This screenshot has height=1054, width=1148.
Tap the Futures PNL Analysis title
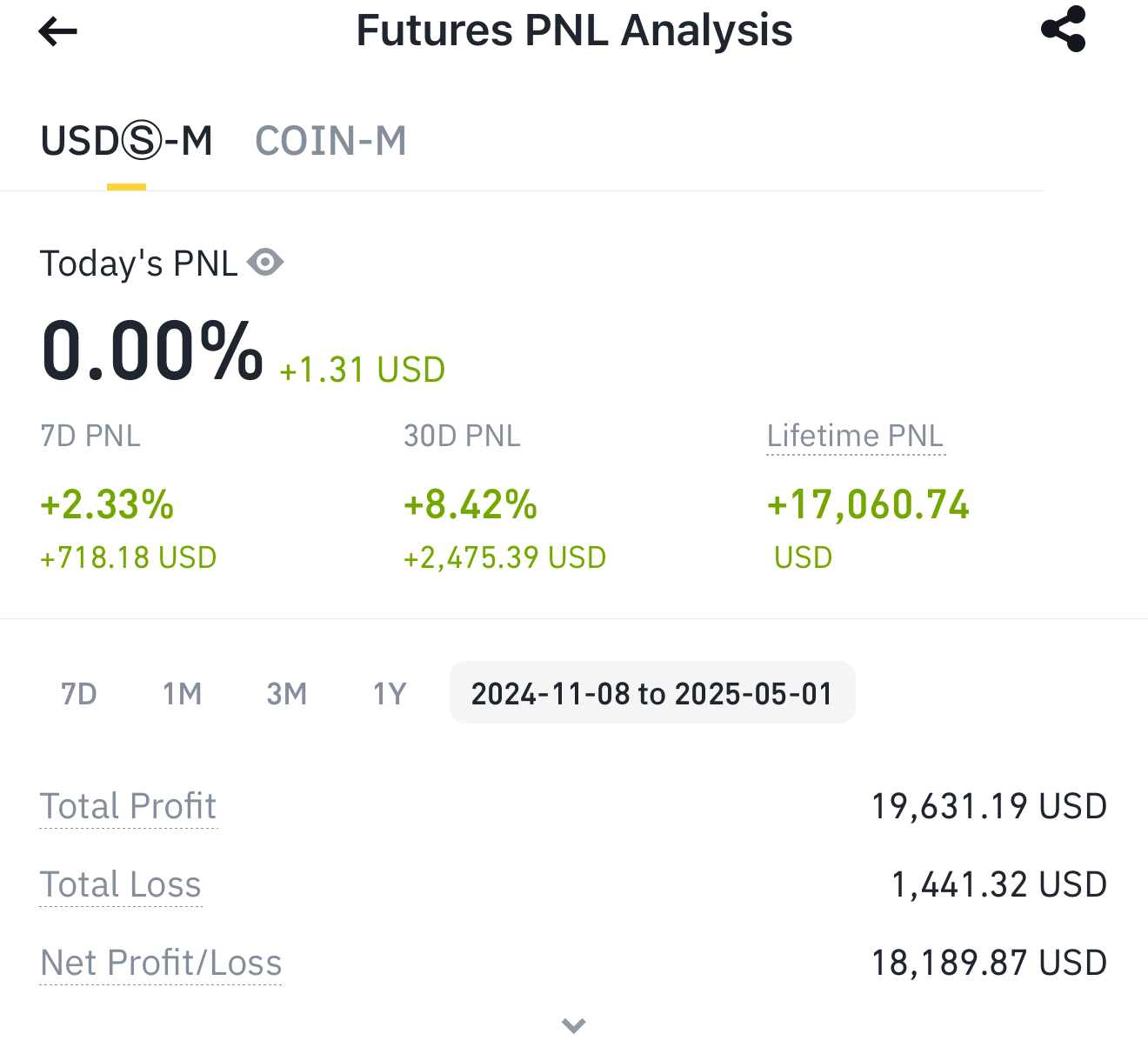[x=574, y=30]
